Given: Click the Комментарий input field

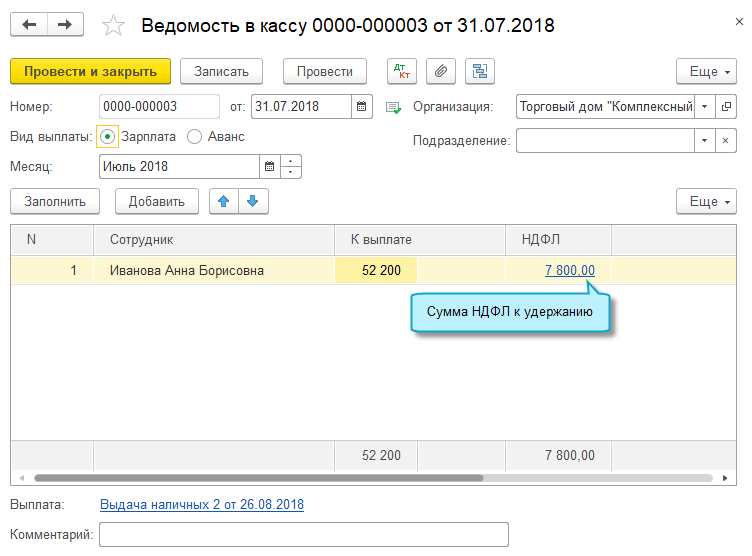Looking at the screenshot, I should click(304, 534).
